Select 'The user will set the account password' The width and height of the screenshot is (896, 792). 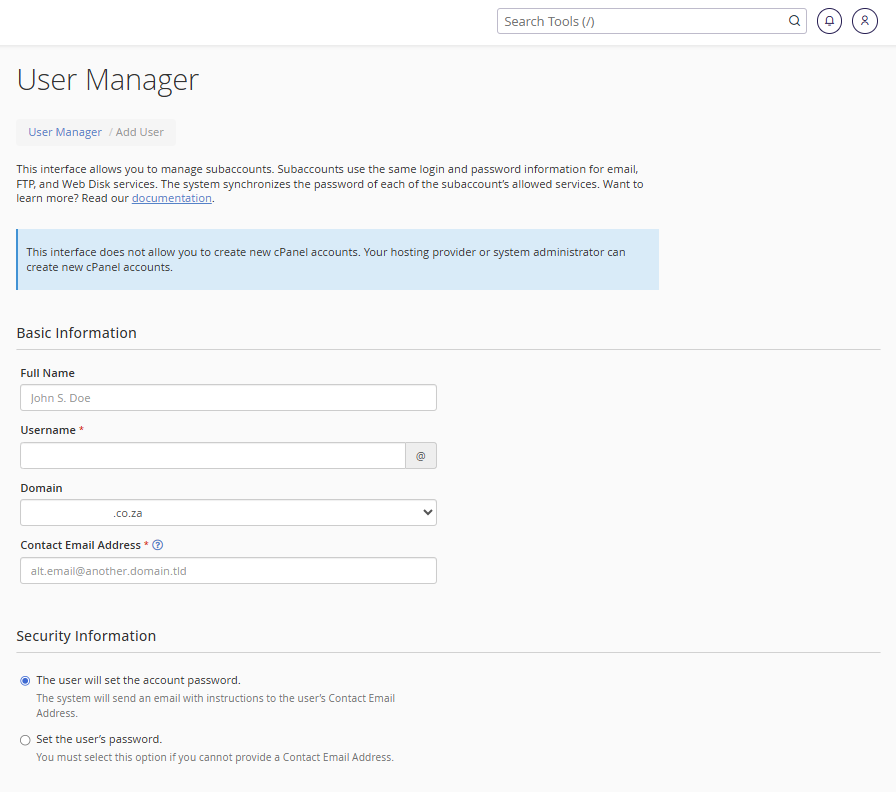25,680
